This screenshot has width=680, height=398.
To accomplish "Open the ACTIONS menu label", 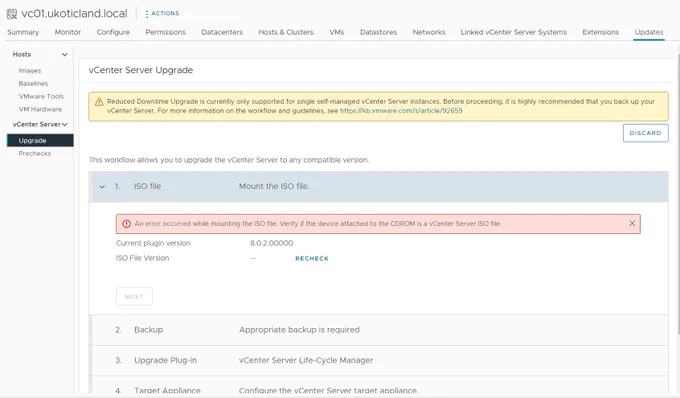I will coord(165,13).
